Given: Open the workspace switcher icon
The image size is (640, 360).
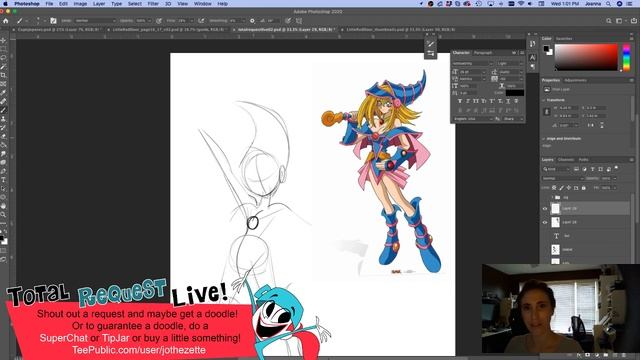Looking at the screenshot, I should pos(620,20).
